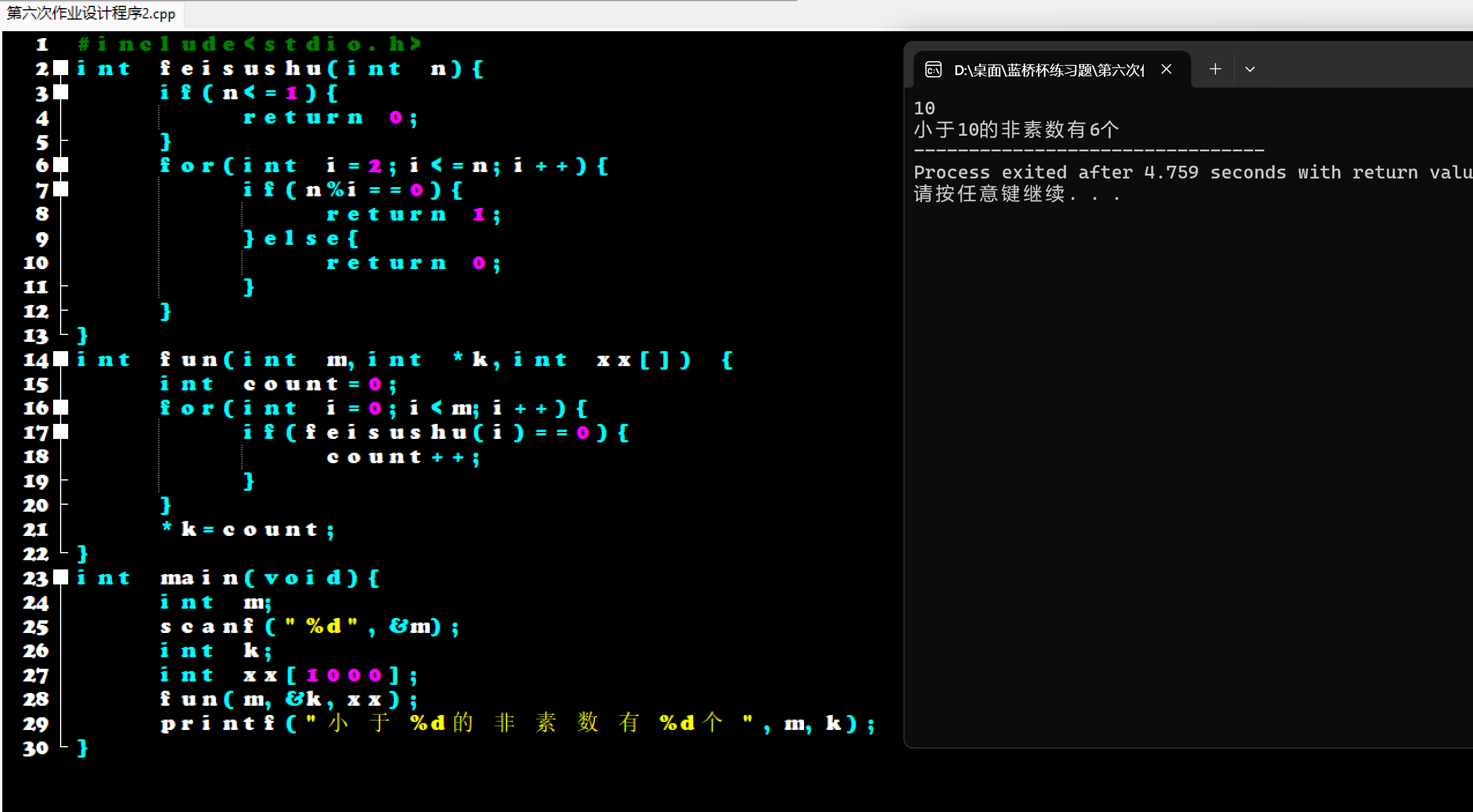Collapse fun function at line 14
The height and width of the screenshot is (812, 1473).
click(x=61, y=359)
